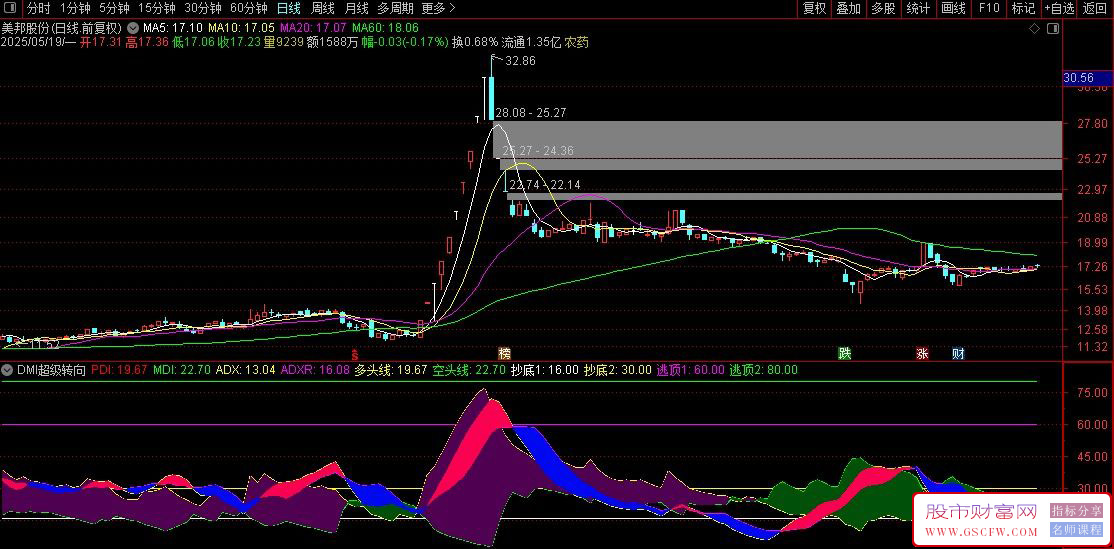Image resolution: width=1114 pixels, height=549 pixels.
Task: Switch to 周线 weekly period
Action: coord(323,9)
